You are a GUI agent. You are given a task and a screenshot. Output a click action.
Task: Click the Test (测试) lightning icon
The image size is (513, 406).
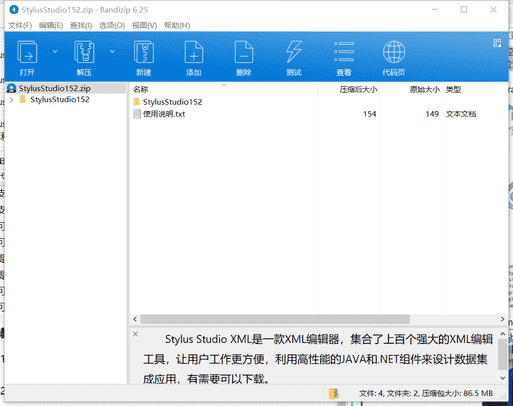(294, 52)
